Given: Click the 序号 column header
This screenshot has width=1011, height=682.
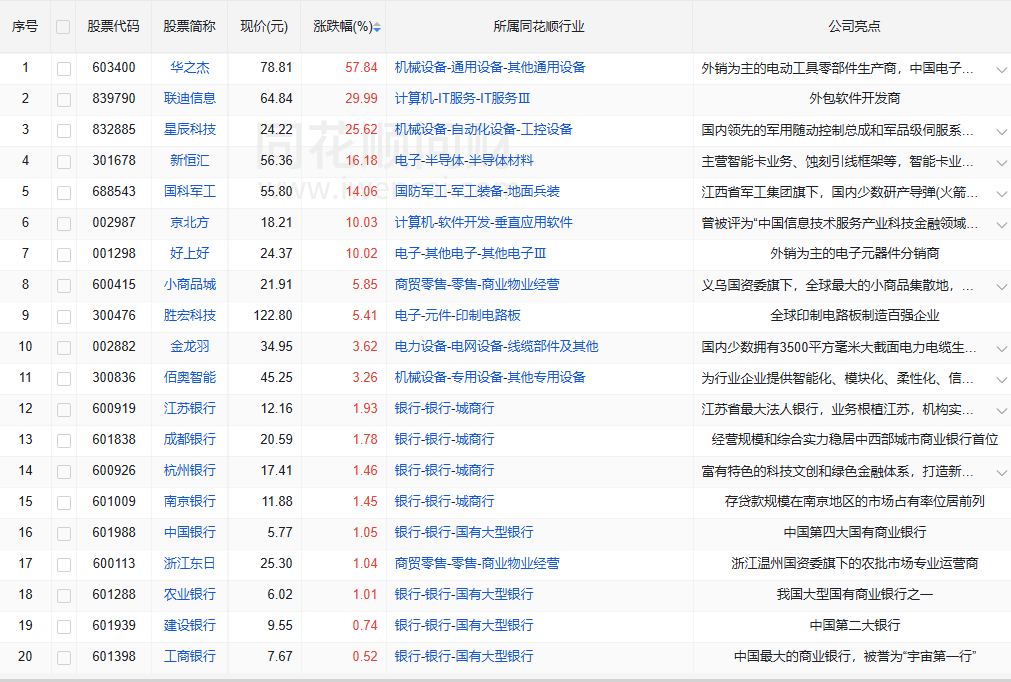Looking at the screenshot, I should coord(25,26).
